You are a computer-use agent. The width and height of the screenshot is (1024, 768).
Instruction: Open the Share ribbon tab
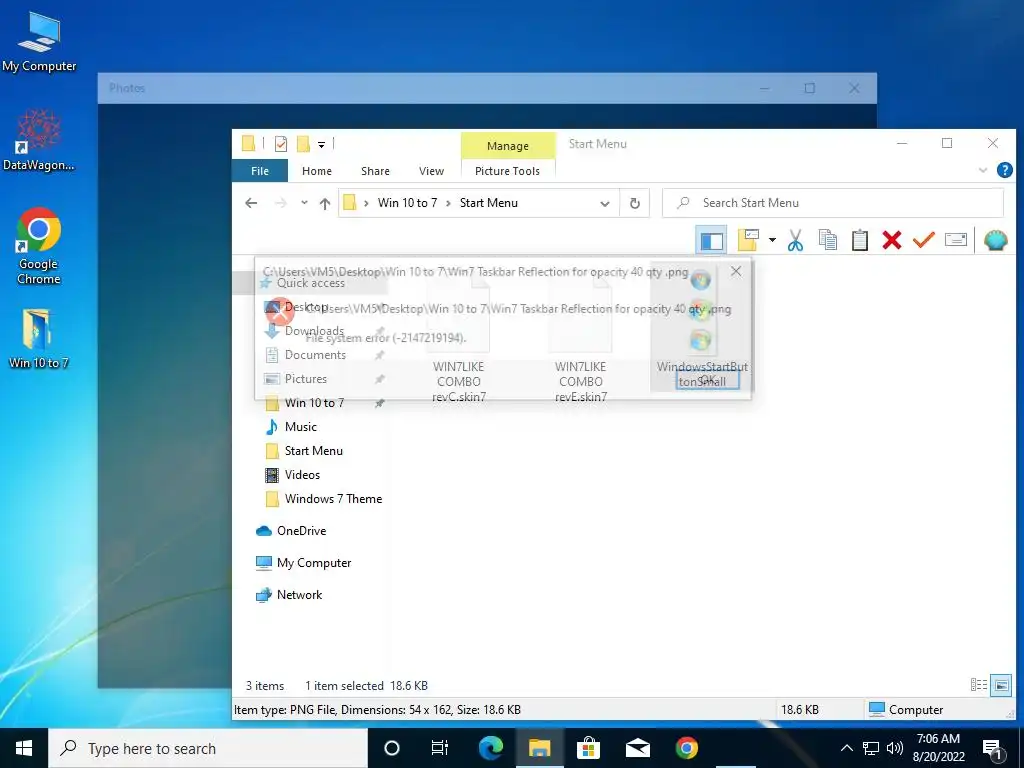[x=376, y=171]
